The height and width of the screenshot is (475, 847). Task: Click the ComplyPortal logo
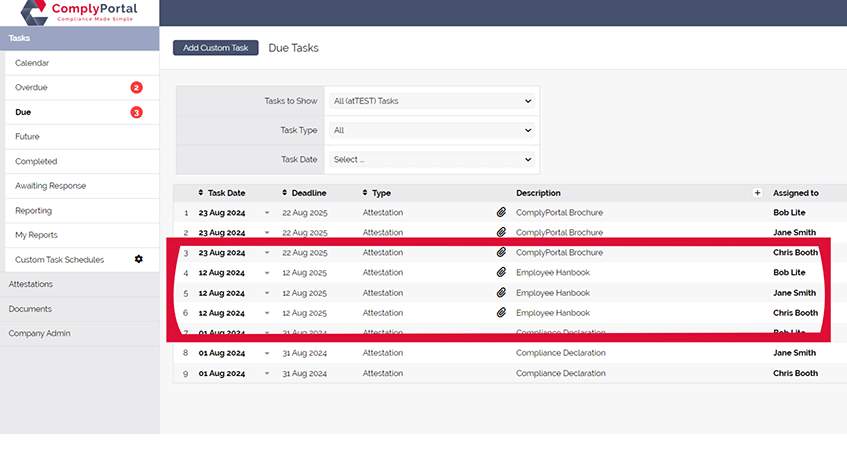coord(78,13)
